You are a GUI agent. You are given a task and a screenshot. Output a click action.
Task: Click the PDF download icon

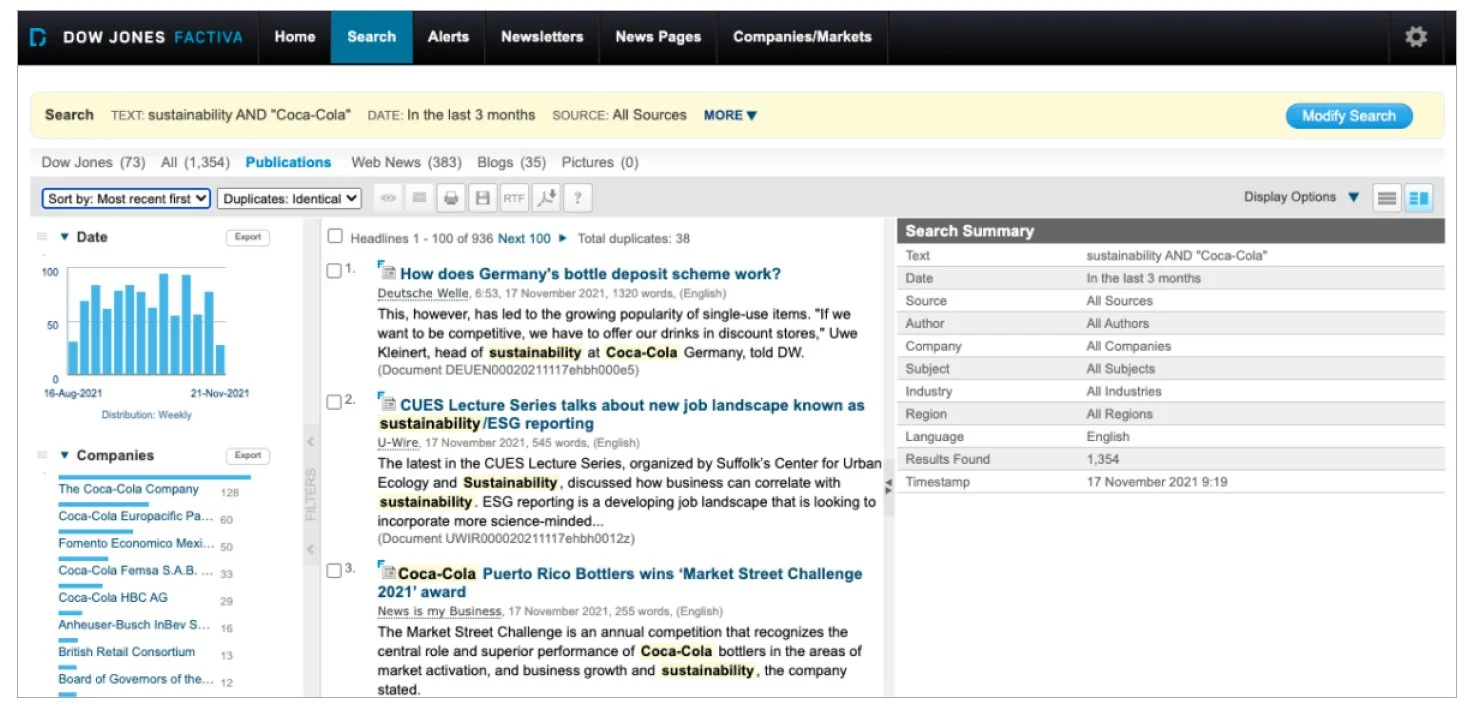pyautogui.click(x=545, y=198)
